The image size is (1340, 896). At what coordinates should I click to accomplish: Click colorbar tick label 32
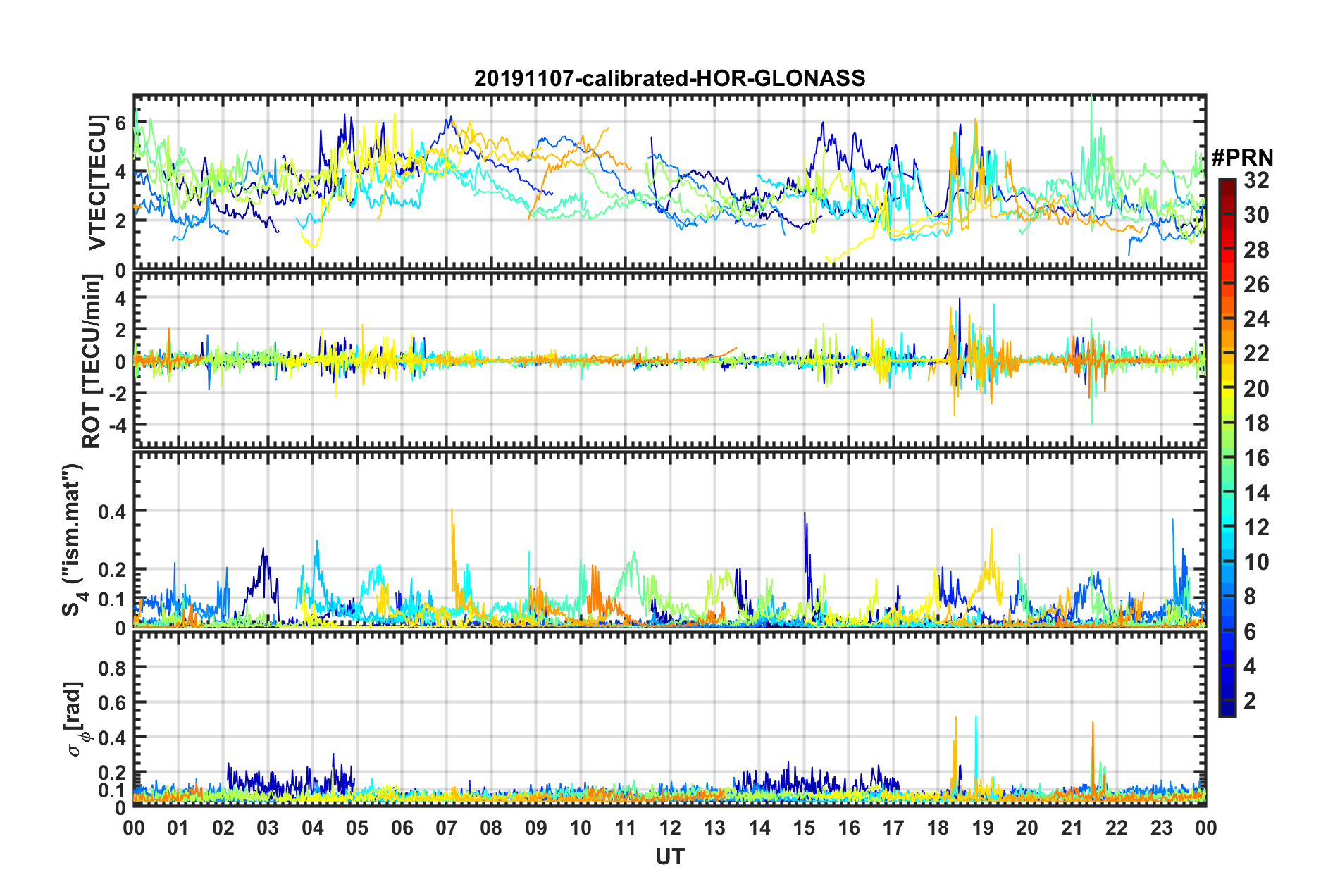point(1256,180)
